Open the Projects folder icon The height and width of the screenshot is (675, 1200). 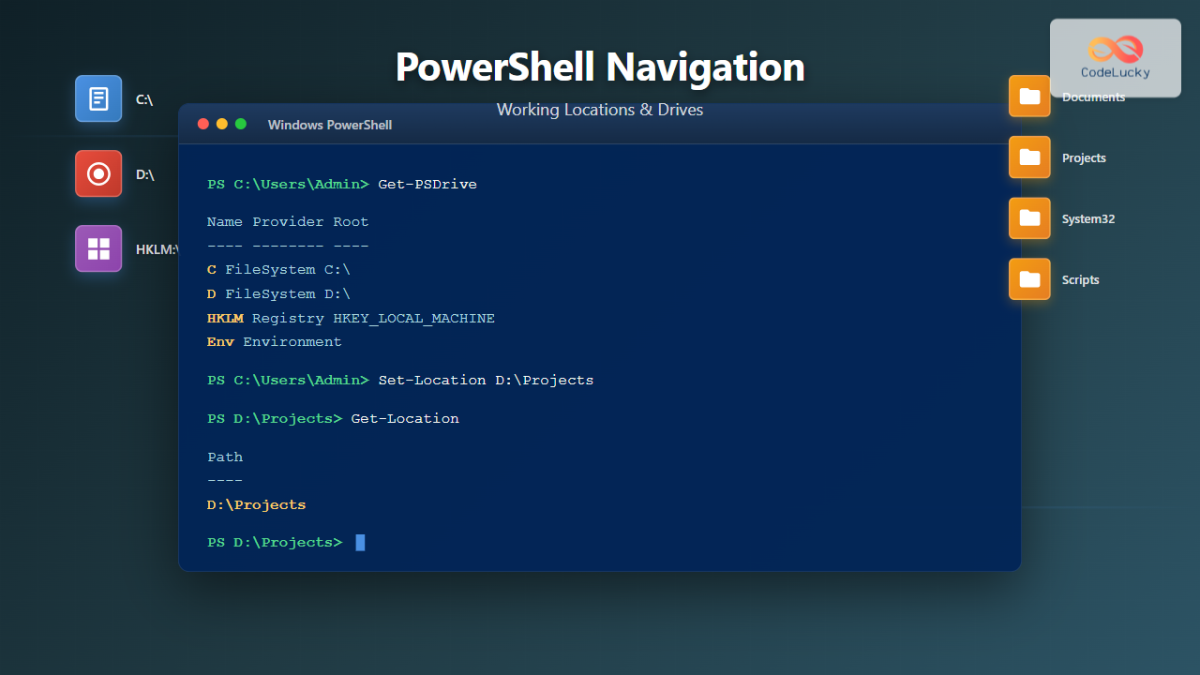tap(1029, 157)
